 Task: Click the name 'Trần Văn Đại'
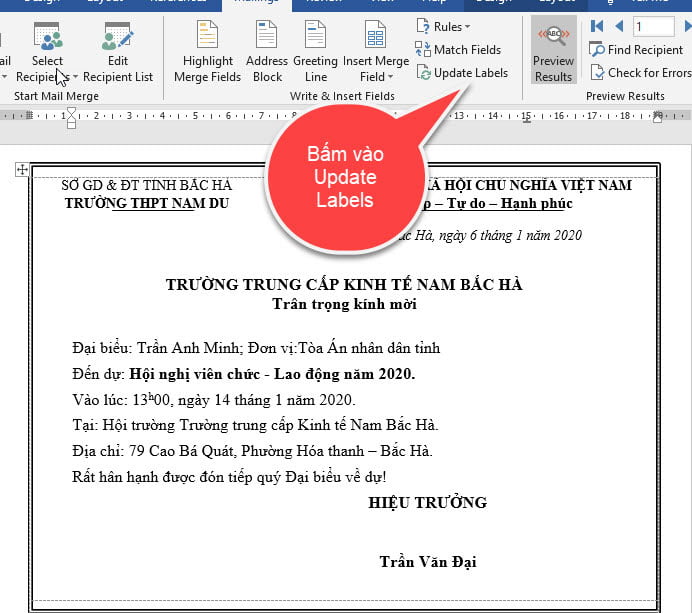(x=428, y=562)
